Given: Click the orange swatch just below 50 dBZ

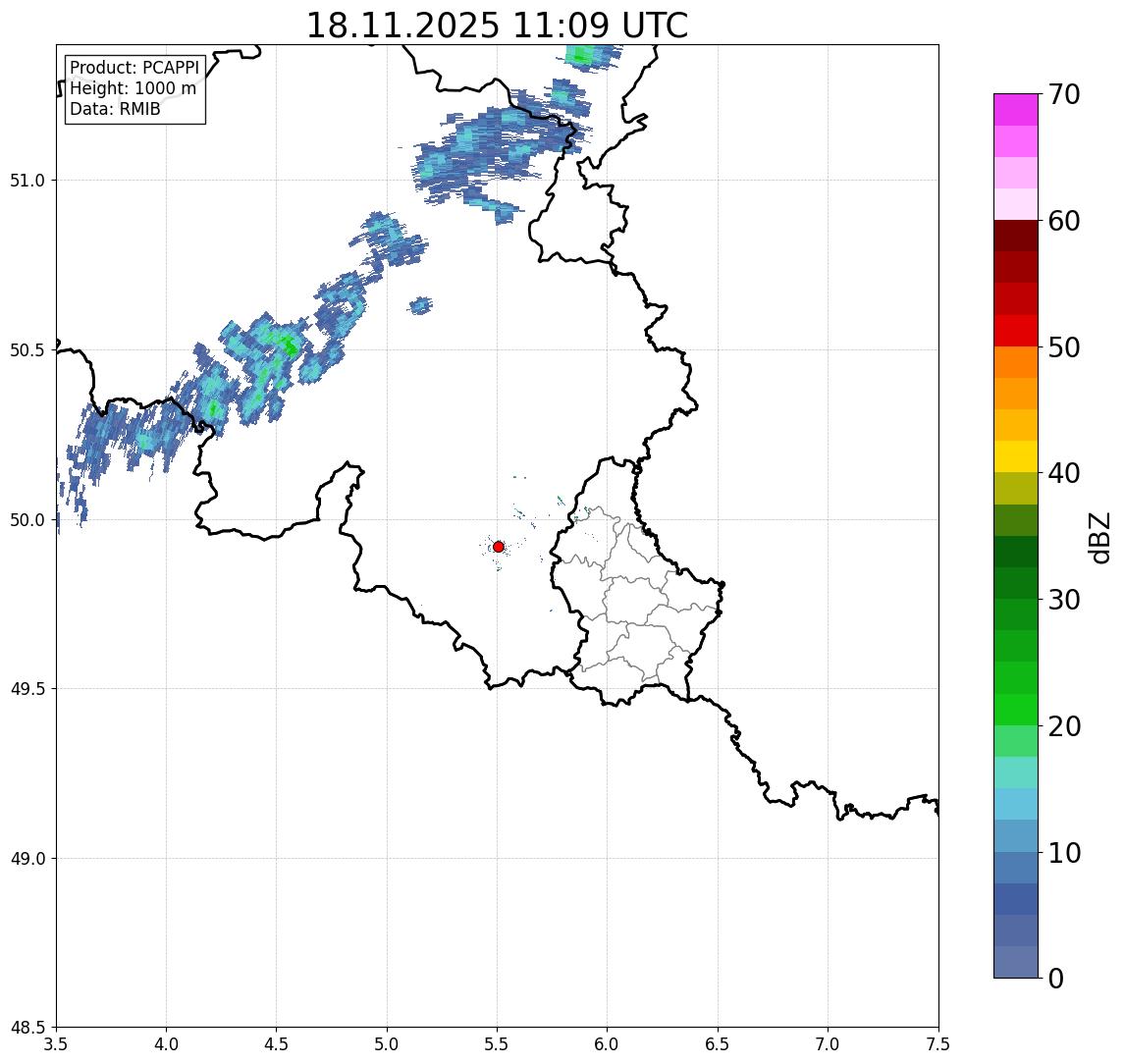Looking at the screenshot, I should pyautogui.click(x=1016, y=362).
